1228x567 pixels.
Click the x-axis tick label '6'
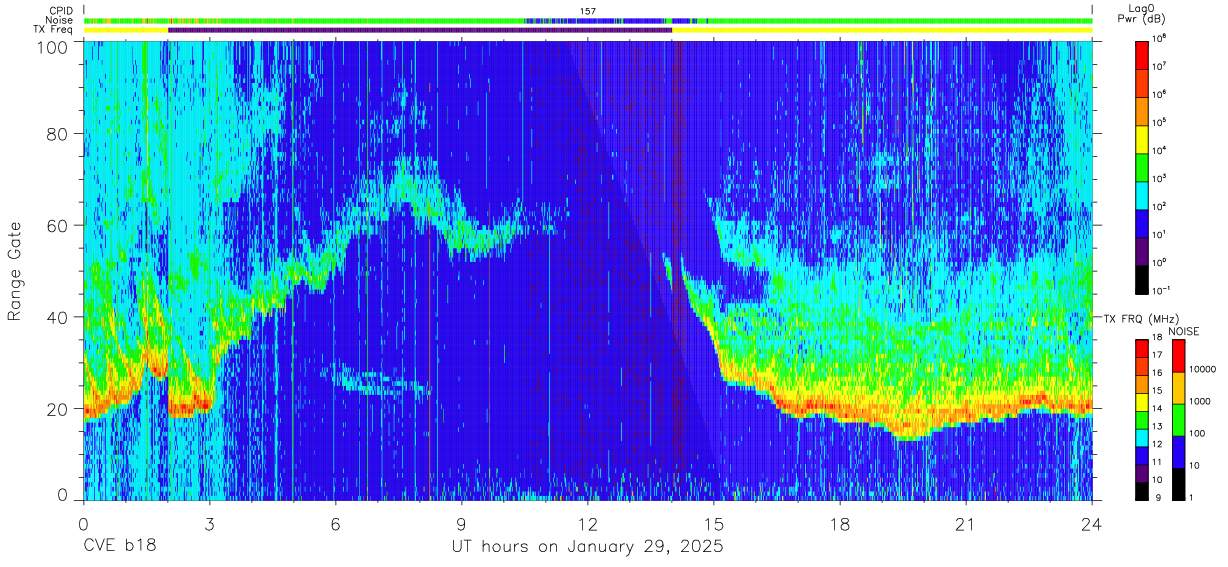tap(335, 524)
